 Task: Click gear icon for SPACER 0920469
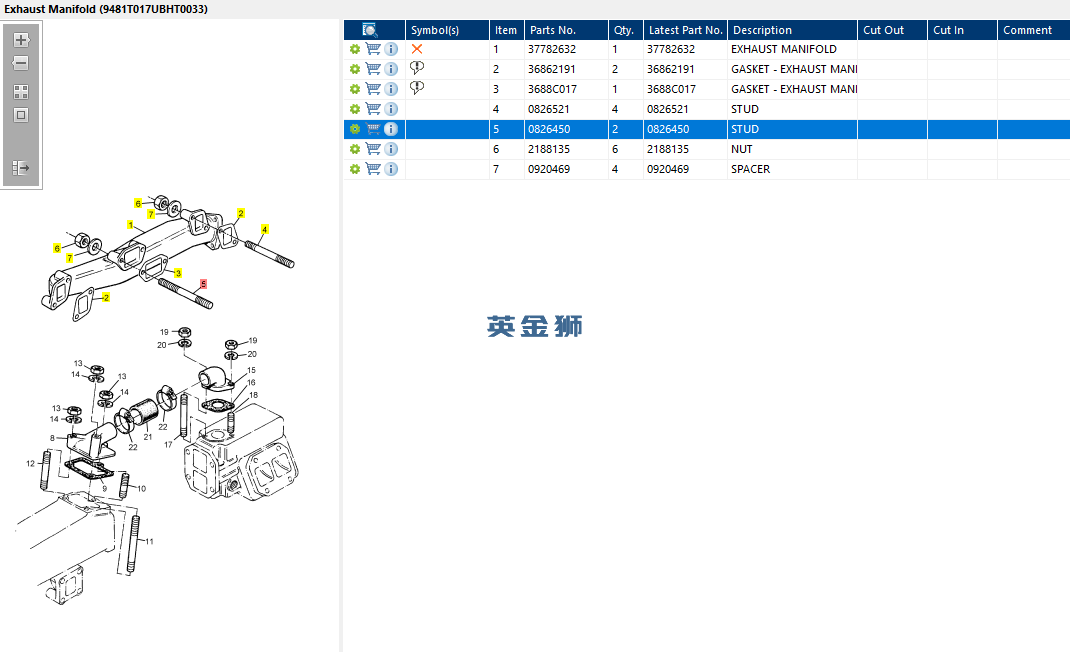point(355,169)
